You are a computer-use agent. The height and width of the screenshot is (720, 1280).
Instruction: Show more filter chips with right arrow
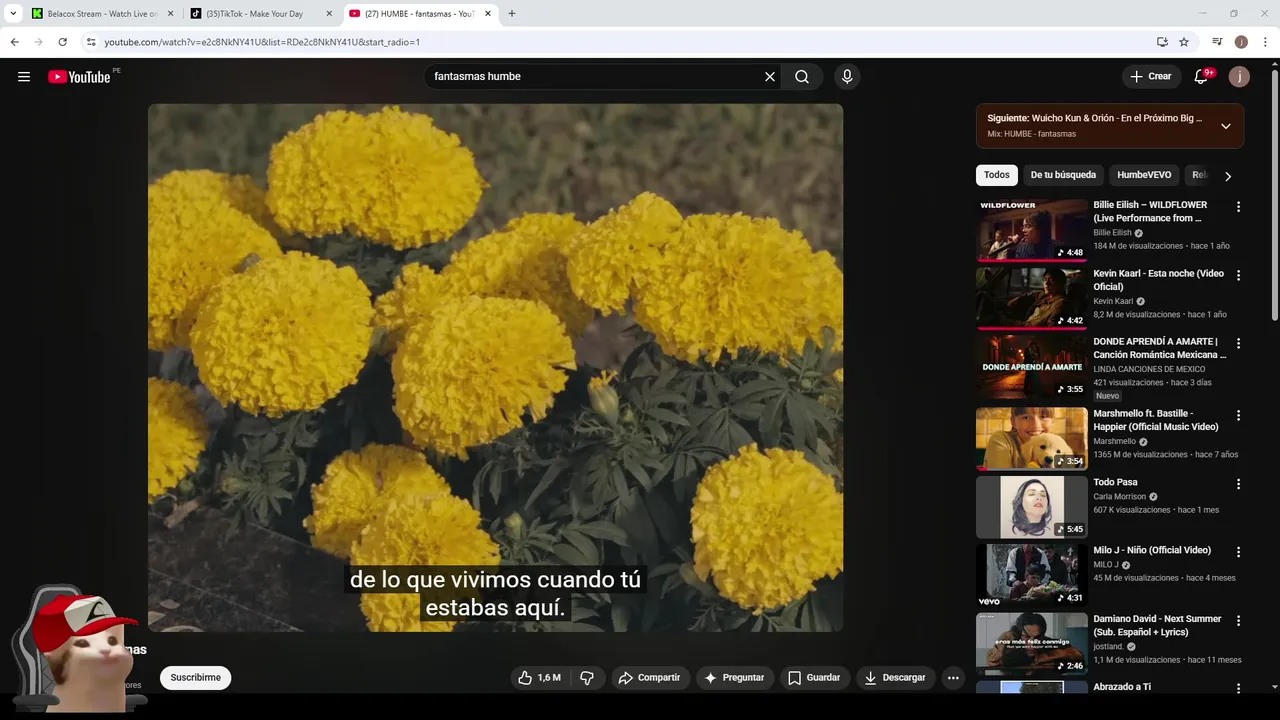click(1228, 176)
